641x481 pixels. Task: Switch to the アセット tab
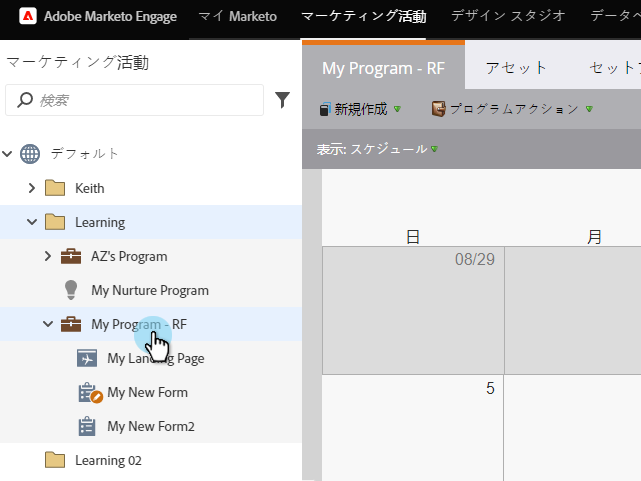click(x=516, y=68)
